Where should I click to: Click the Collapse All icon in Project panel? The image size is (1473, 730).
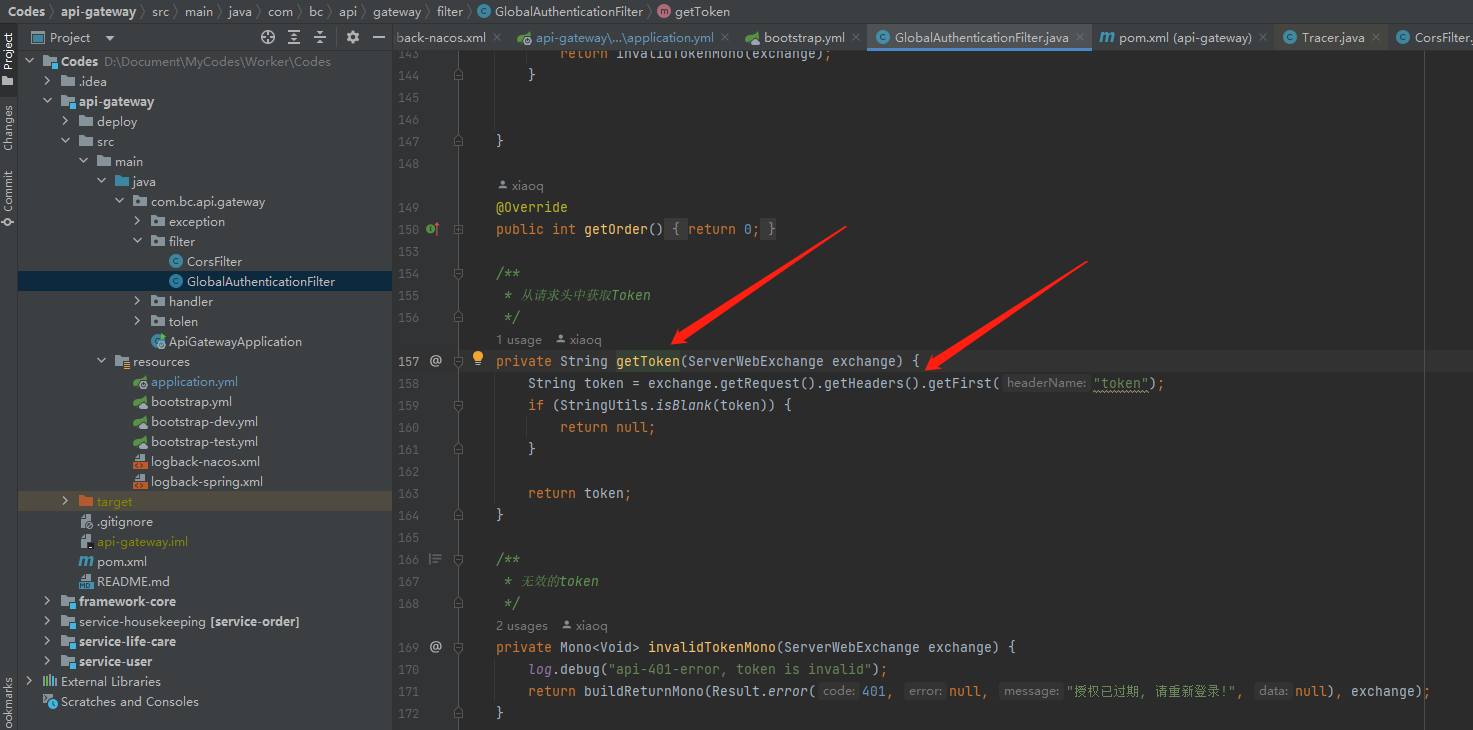click(x=320, y=37)
